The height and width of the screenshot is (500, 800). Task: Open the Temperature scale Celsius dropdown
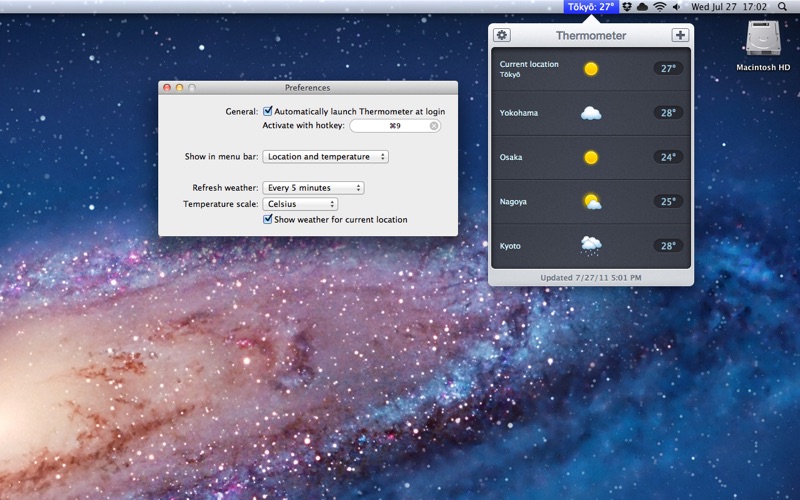(x=300, y=204)
